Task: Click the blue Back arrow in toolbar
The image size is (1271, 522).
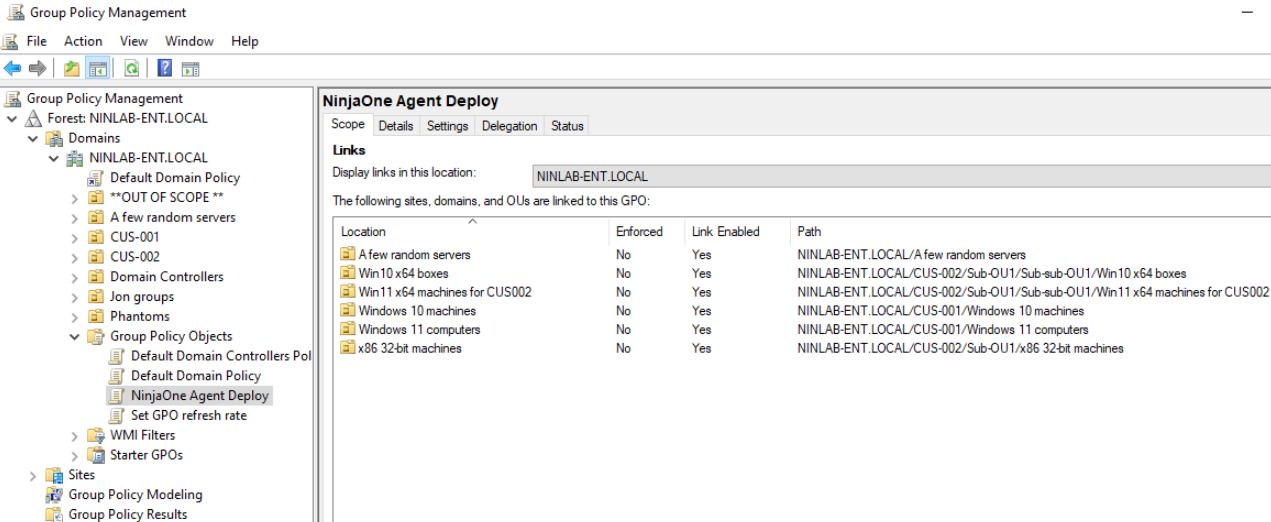Action: pos(13,68)
